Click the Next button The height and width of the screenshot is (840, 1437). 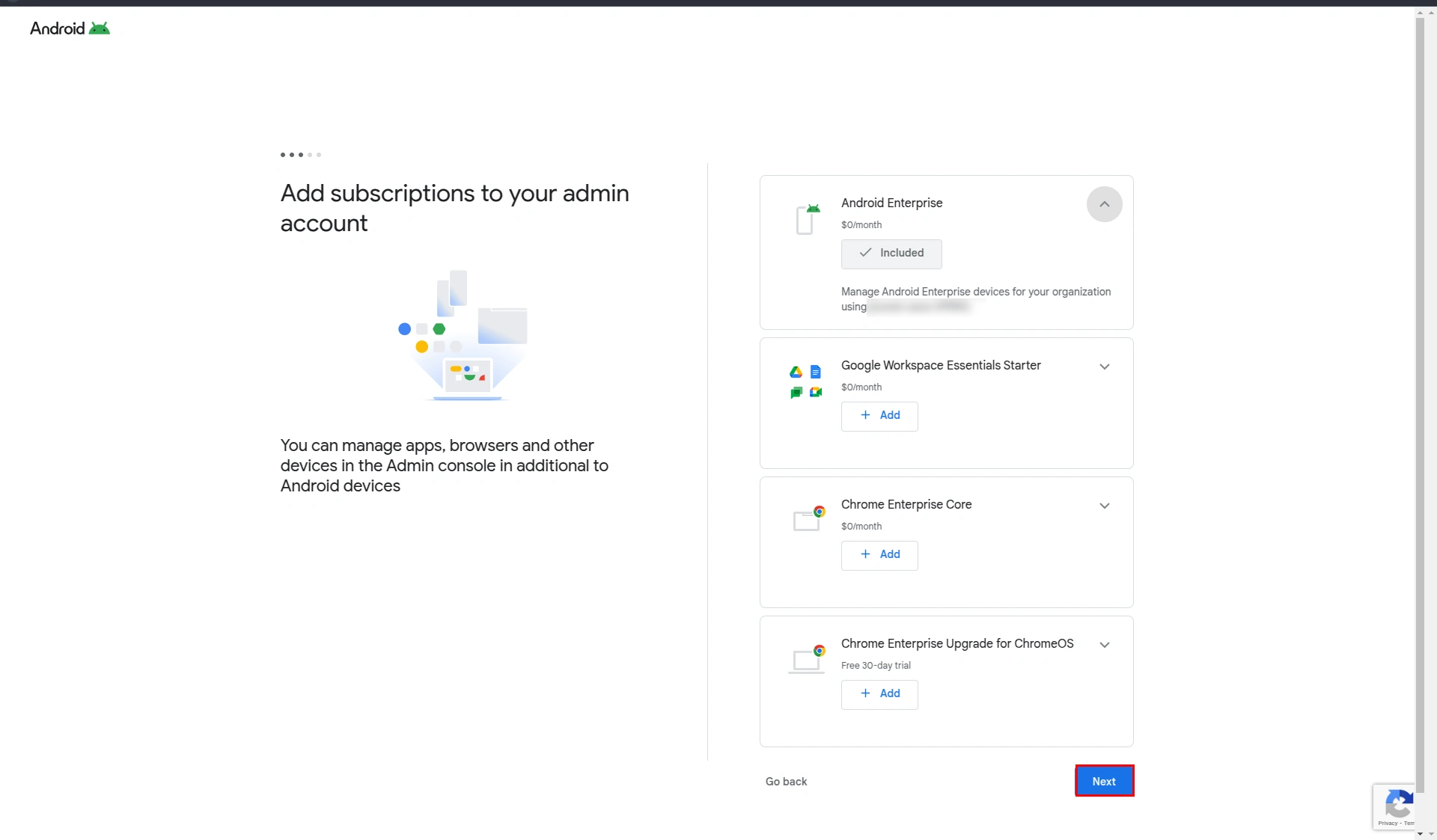1104,780
